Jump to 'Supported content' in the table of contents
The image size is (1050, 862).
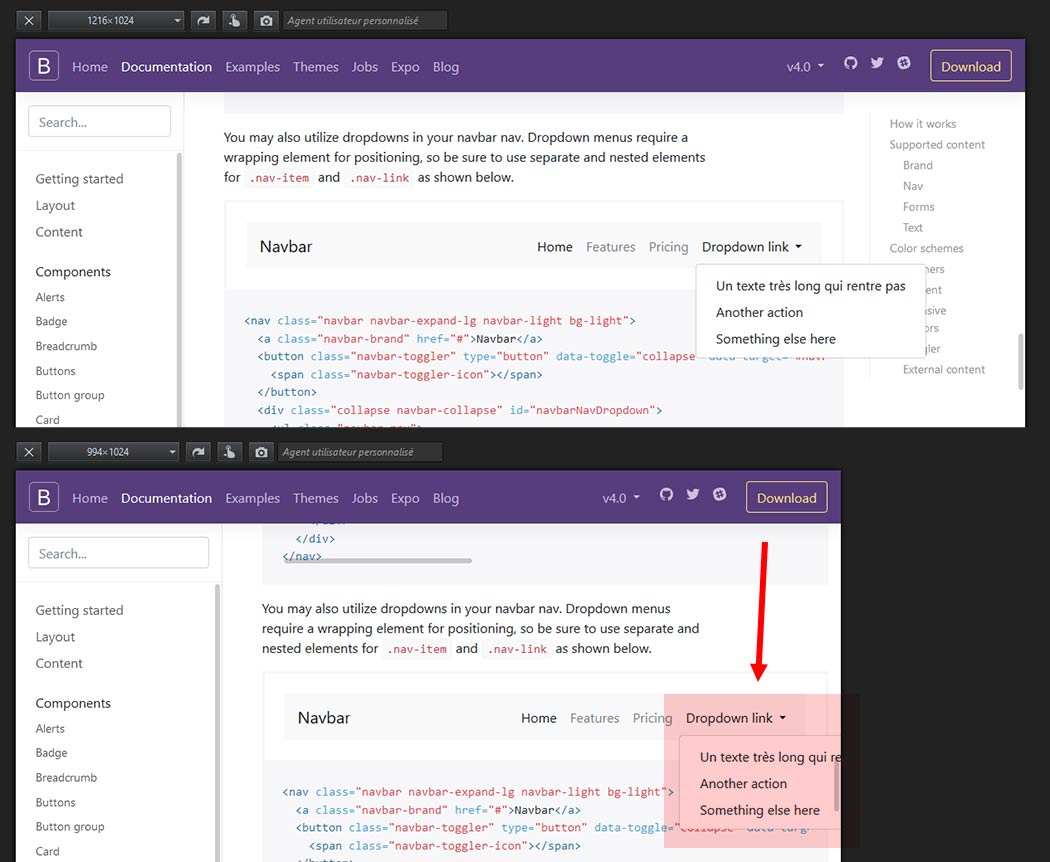click(x=937, y=145)
